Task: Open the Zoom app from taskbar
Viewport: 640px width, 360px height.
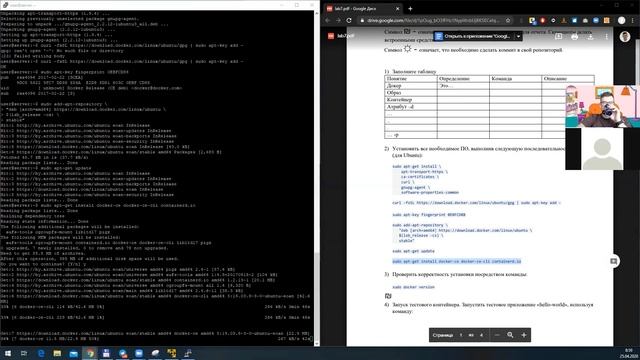Action: pos(139,353)
